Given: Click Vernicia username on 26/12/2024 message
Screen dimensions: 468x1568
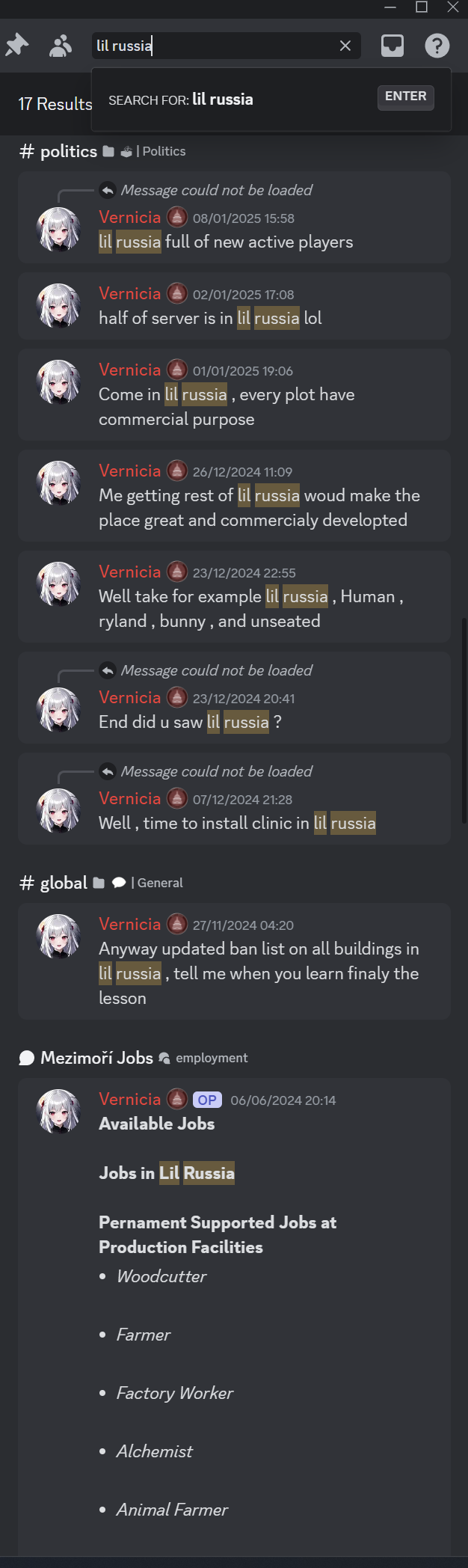Looking at the screenshot, I should pyautogui.click(x=130, y=471).
